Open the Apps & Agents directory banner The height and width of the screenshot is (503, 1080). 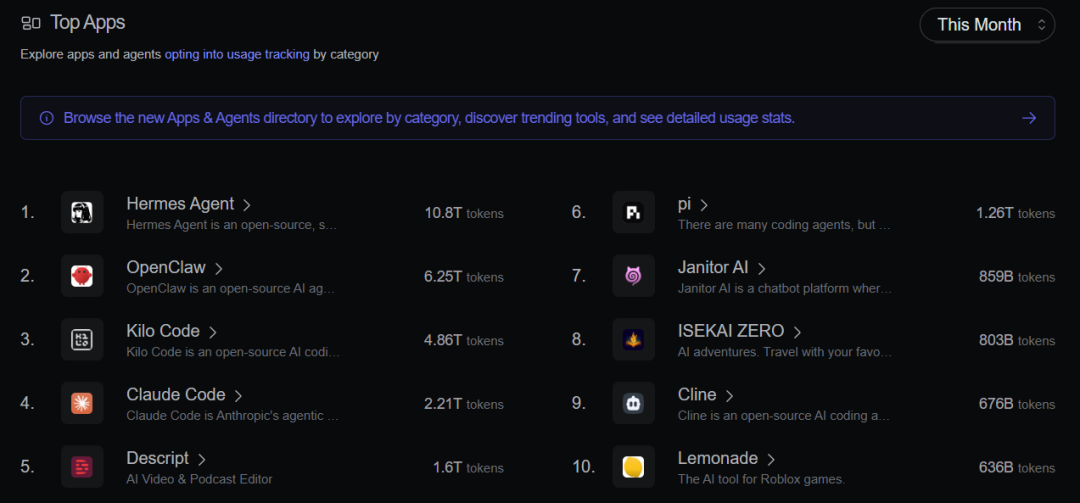point(537,118)
